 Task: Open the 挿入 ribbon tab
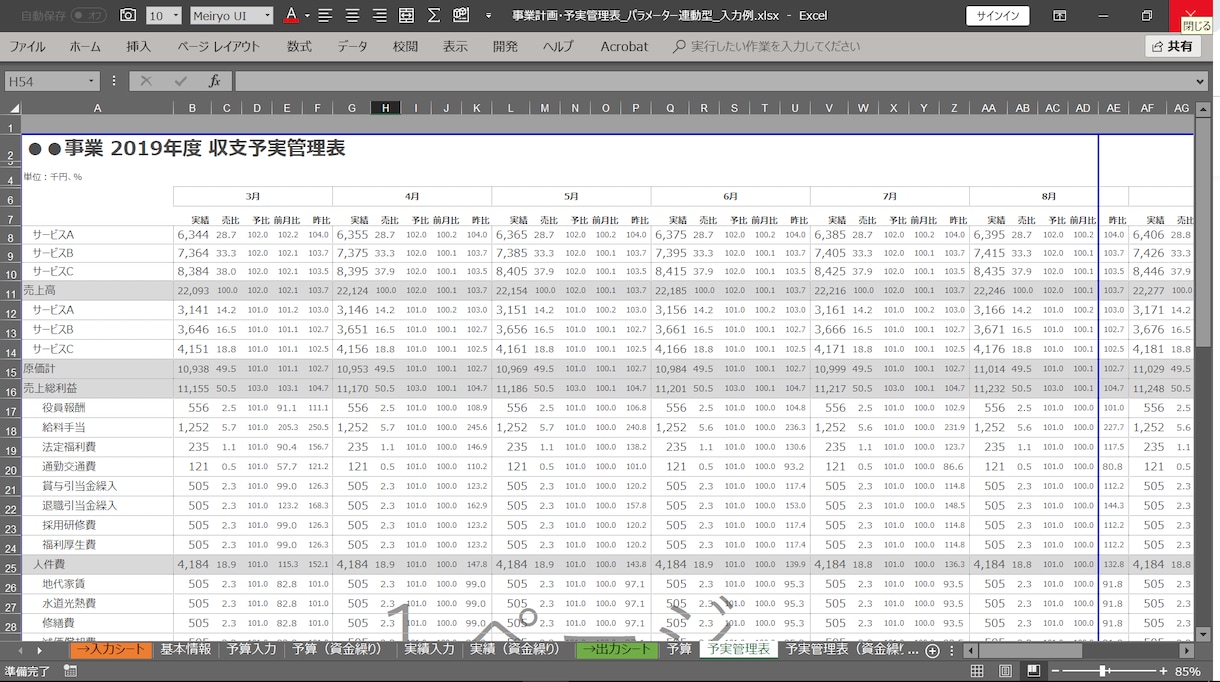[139, 46]
